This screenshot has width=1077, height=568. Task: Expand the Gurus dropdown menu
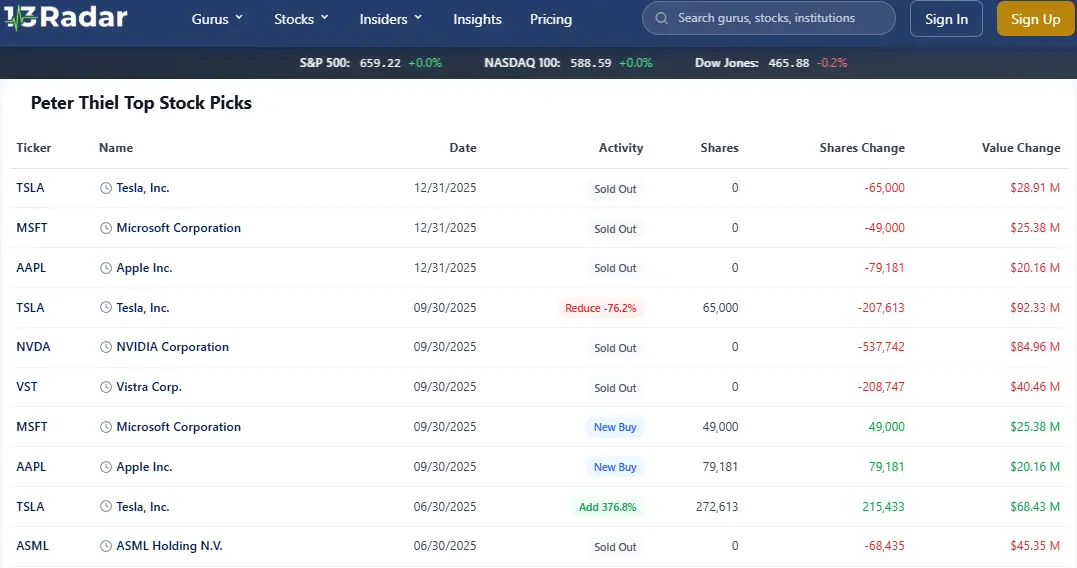[x=217, y=19]
